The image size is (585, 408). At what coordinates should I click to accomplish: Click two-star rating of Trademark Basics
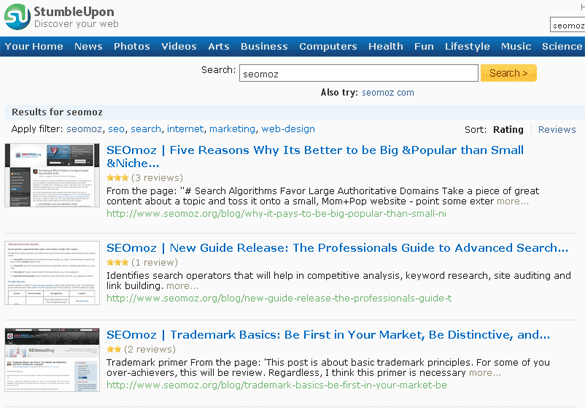click(x=114, y=349)
